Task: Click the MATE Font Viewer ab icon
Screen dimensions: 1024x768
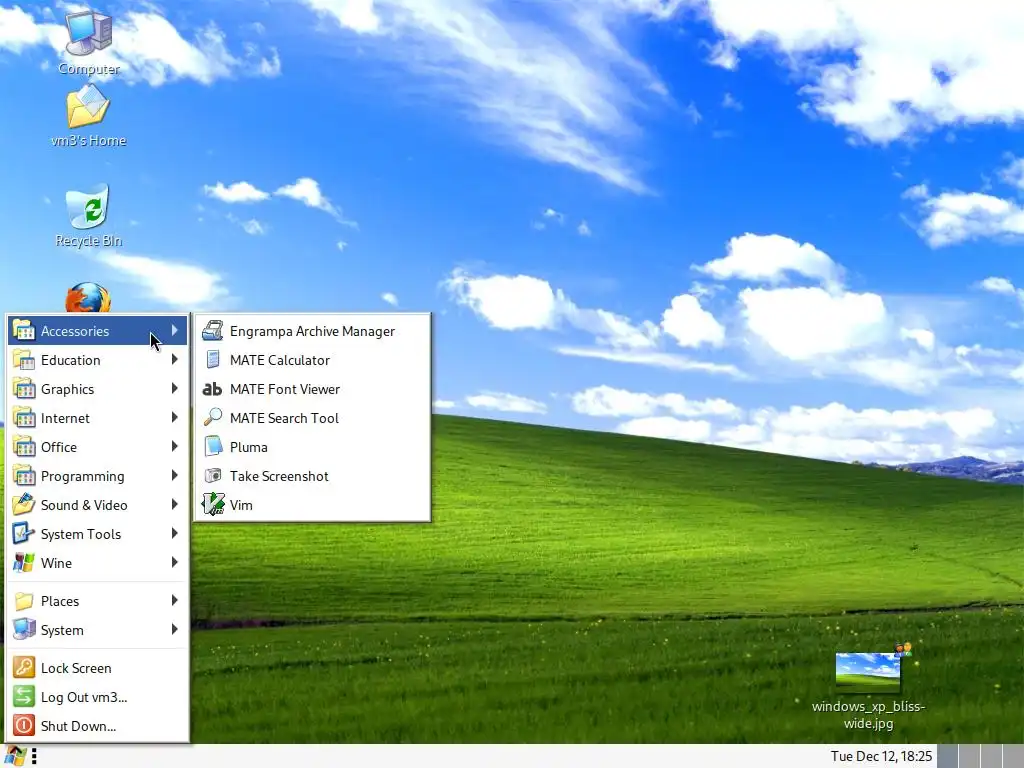Action: [x=212, y=389]
